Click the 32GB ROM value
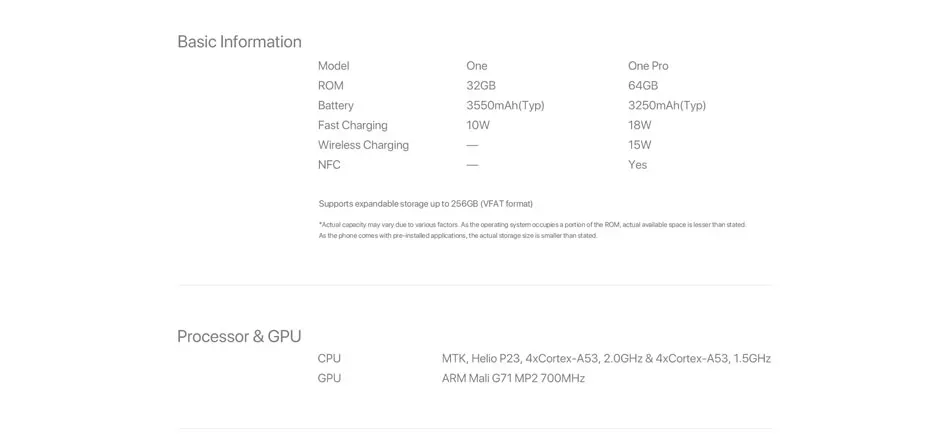950x447 pixels. (481, 86)
